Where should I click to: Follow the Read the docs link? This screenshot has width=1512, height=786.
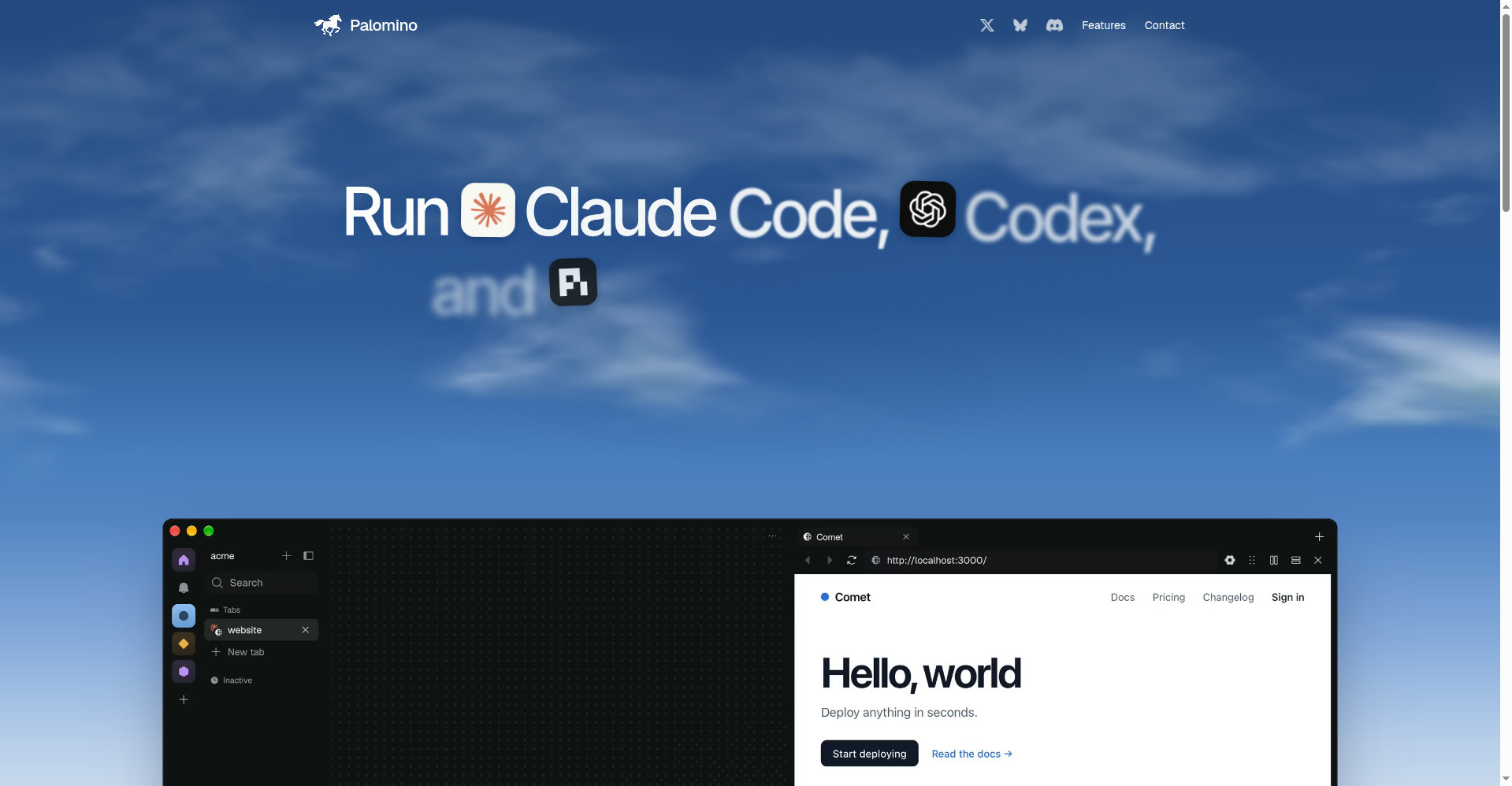[971, 754]
